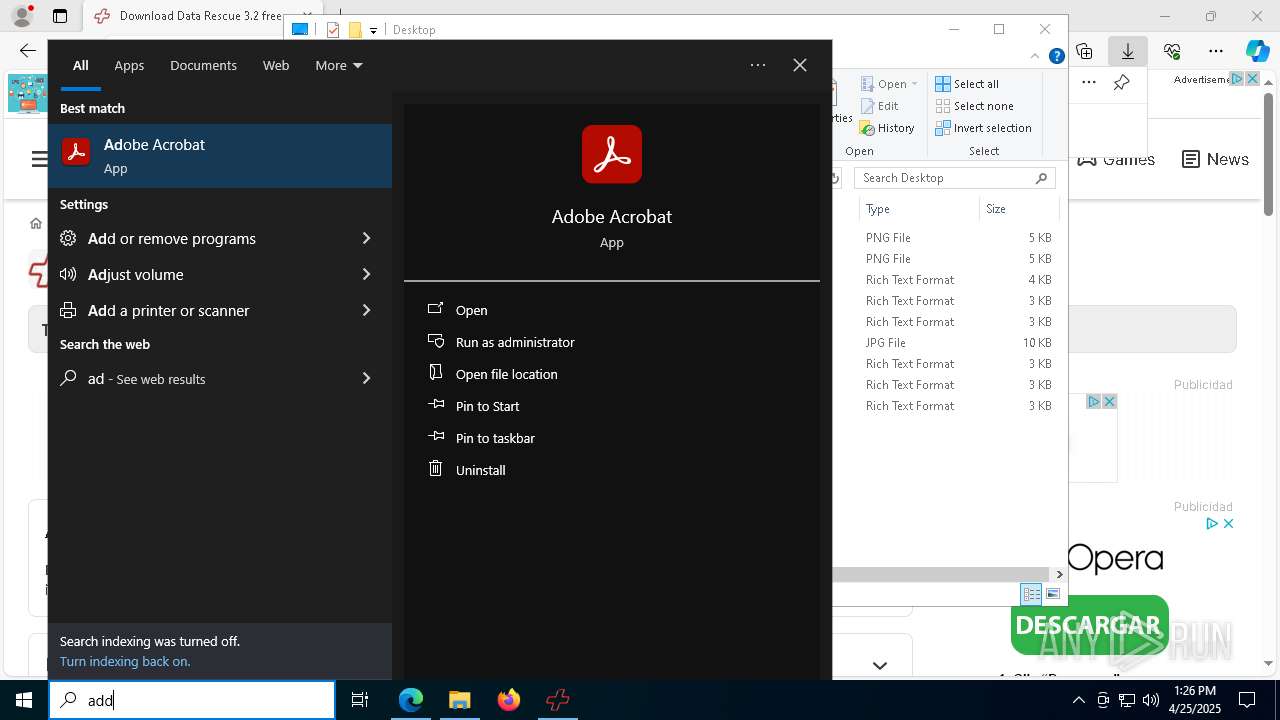Screen dimensions: 1280x720
Task: Click the DESCARGAR ad button
Action: pos(1089,626)
